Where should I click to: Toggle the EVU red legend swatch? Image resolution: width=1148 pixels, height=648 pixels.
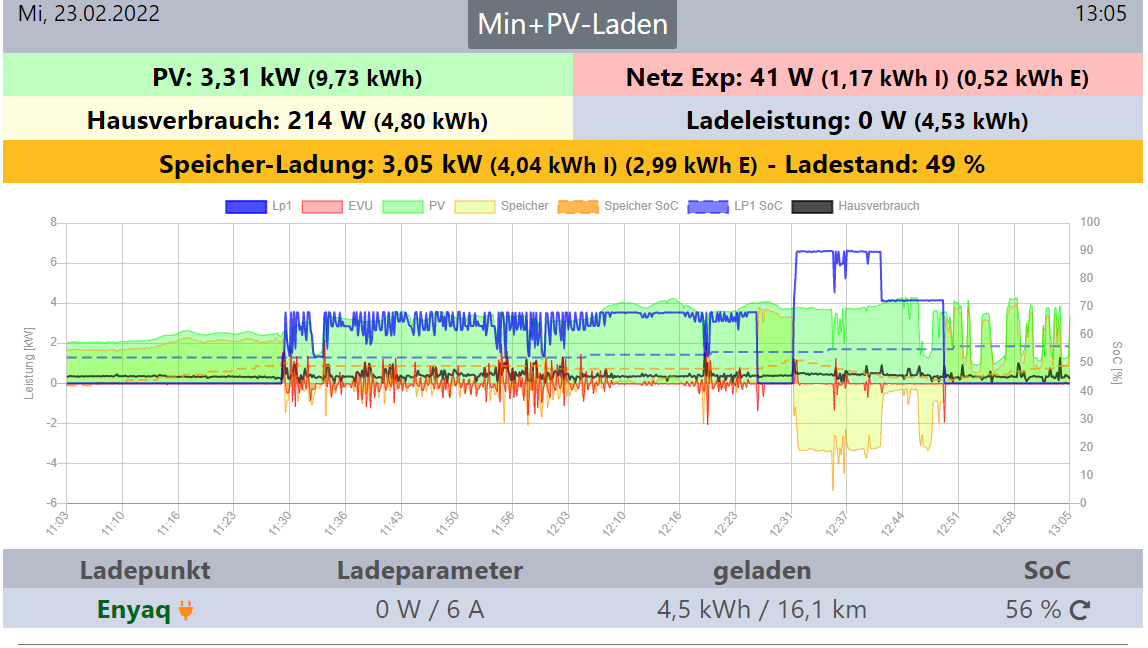point(322,206)
